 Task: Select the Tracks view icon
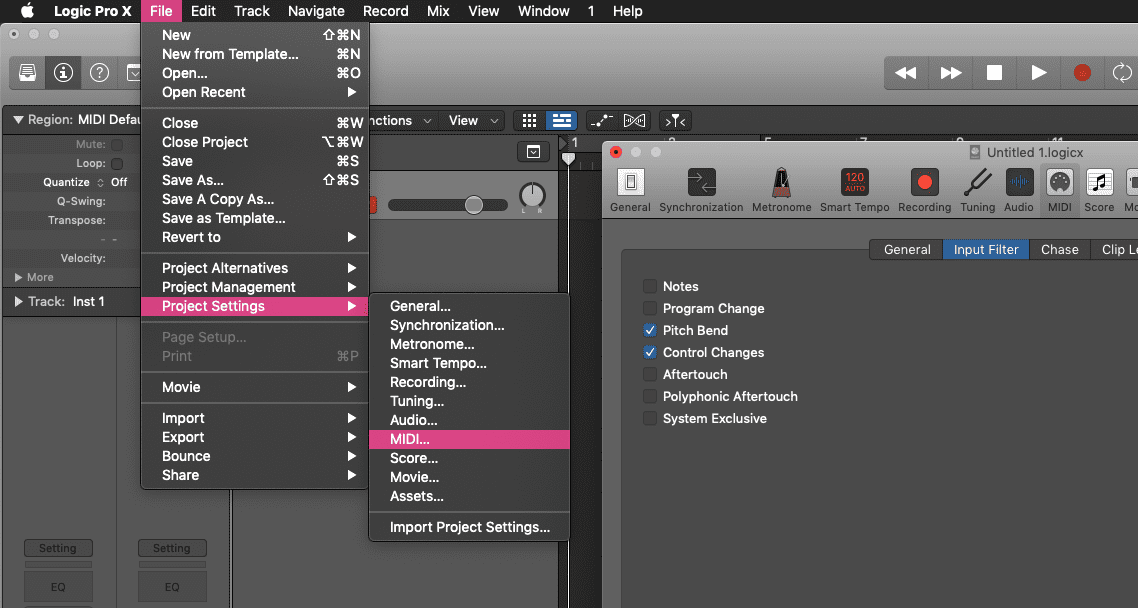(561, 120)
